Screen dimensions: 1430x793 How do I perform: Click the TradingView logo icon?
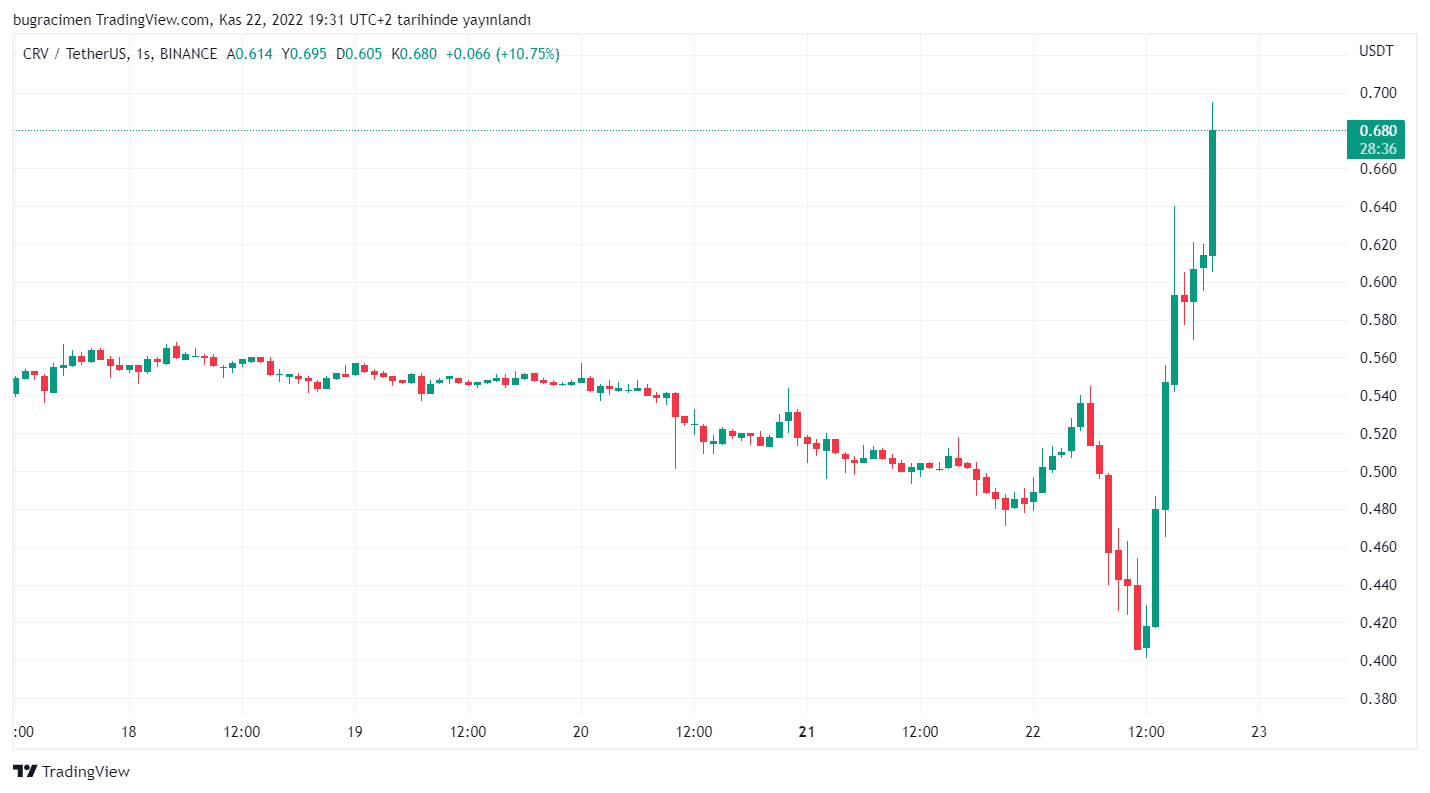coord(25,771)
